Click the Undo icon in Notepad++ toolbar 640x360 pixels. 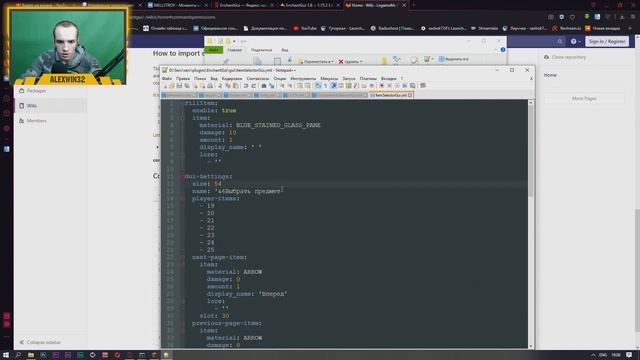[x=245, y=86]
